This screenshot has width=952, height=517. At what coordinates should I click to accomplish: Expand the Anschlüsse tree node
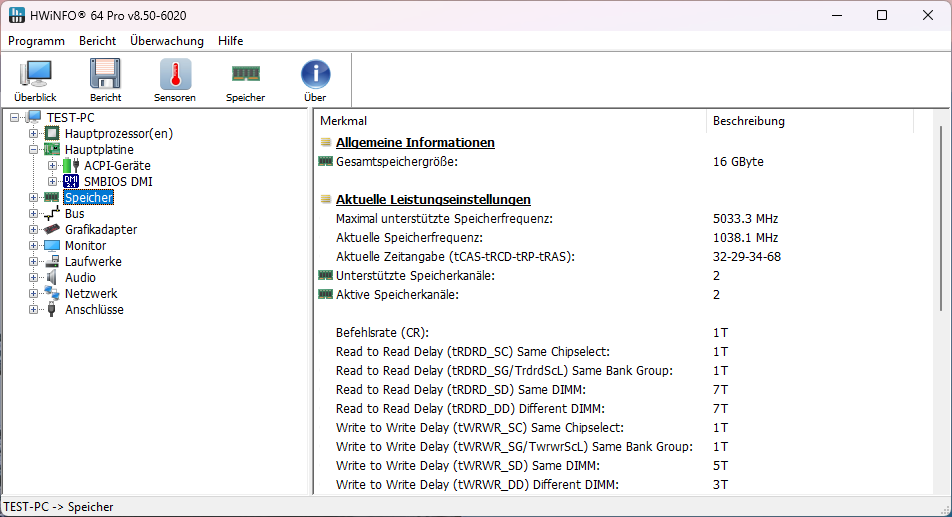(33, 309)
